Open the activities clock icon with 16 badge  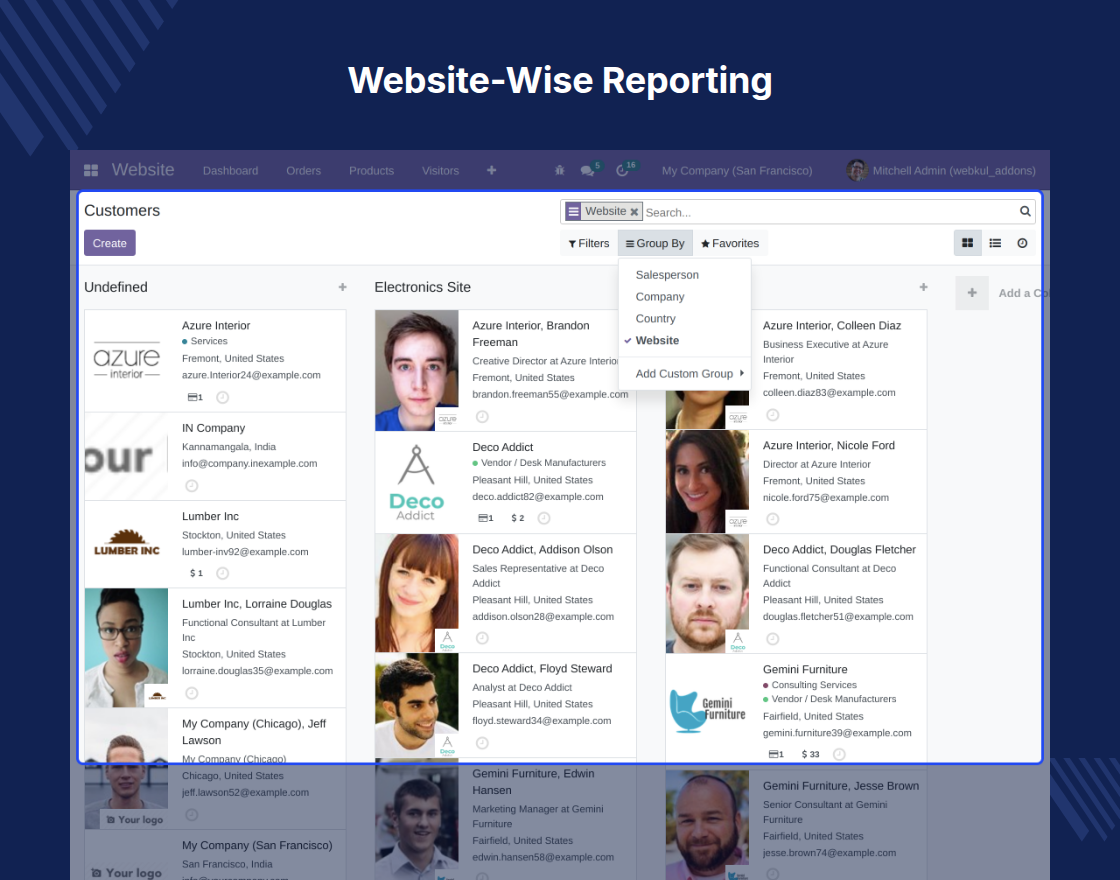pos(622,170)
